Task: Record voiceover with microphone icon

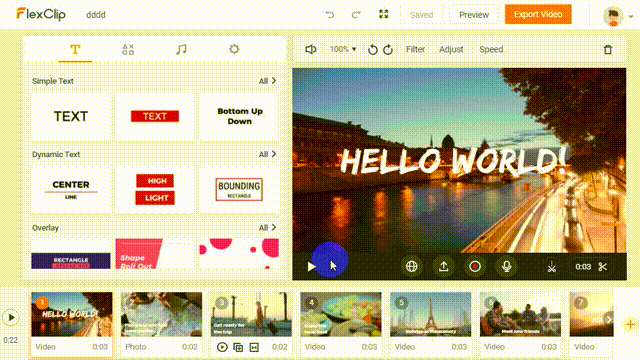Action: click(507, 267)
